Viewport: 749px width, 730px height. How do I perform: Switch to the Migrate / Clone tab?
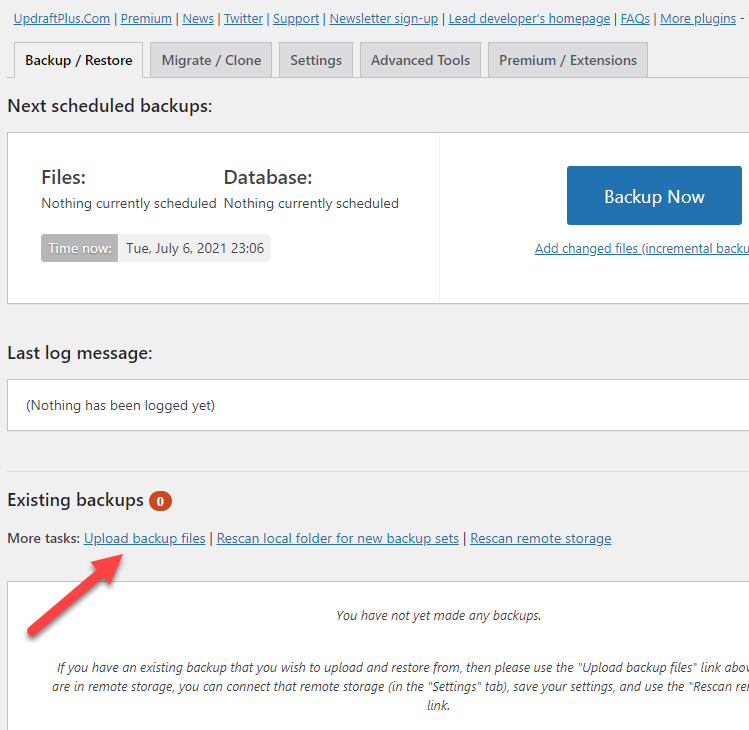pos(211,60)
